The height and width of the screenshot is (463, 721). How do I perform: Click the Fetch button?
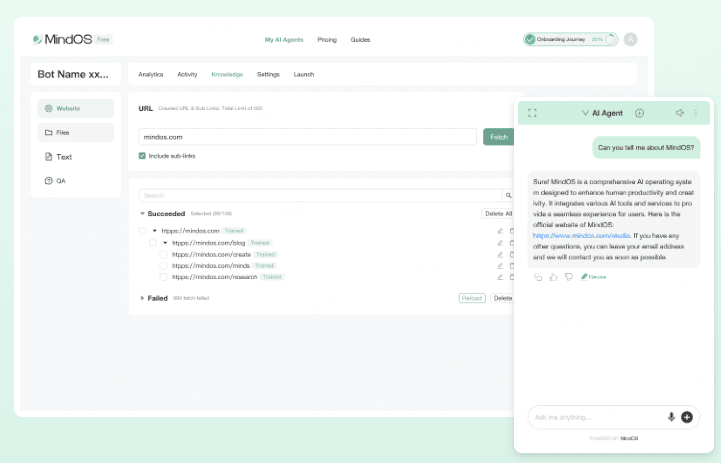[x=498, y=137]
